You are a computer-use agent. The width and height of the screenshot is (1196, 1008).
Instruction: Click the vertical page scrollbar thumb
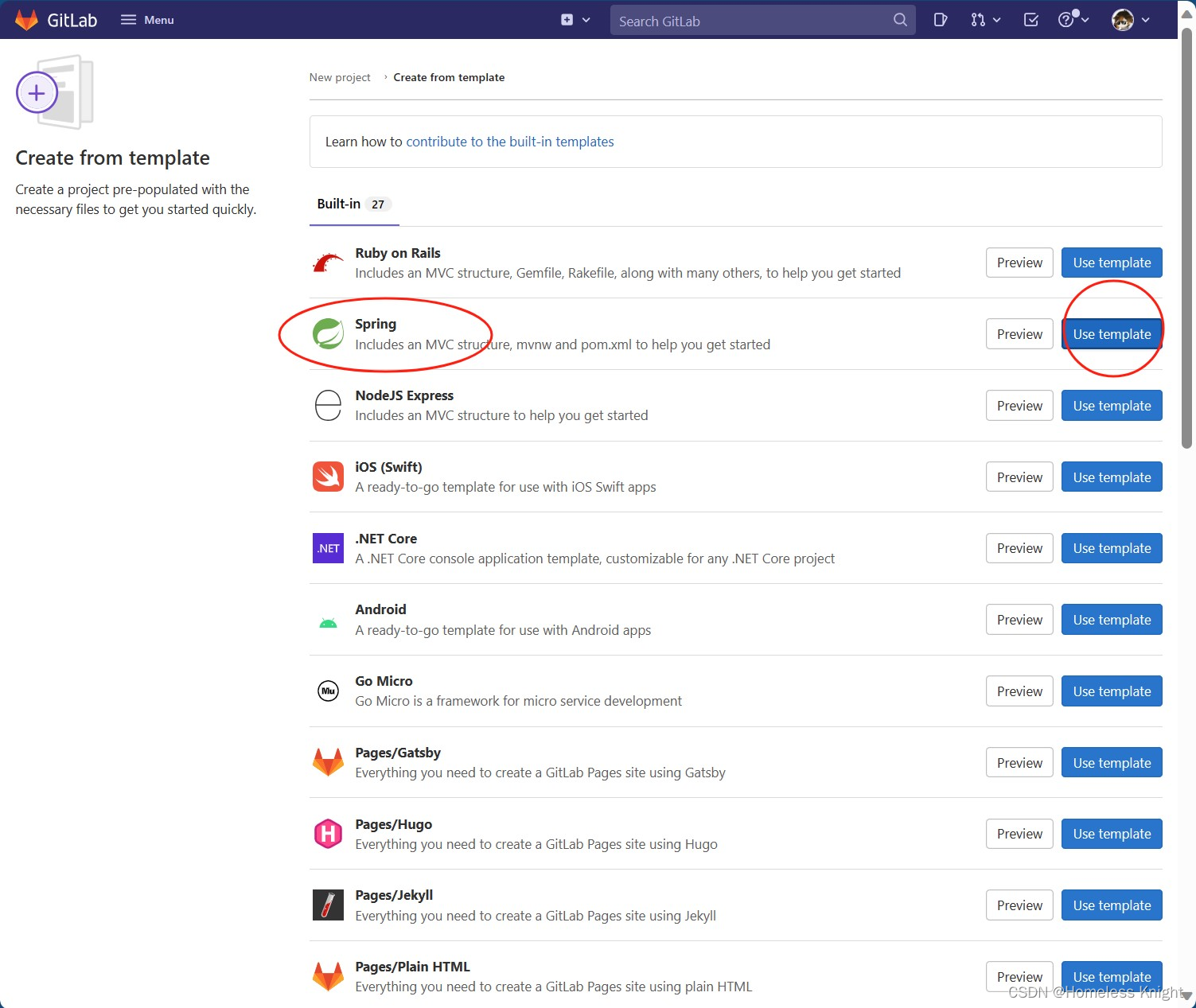[1186, 239]
